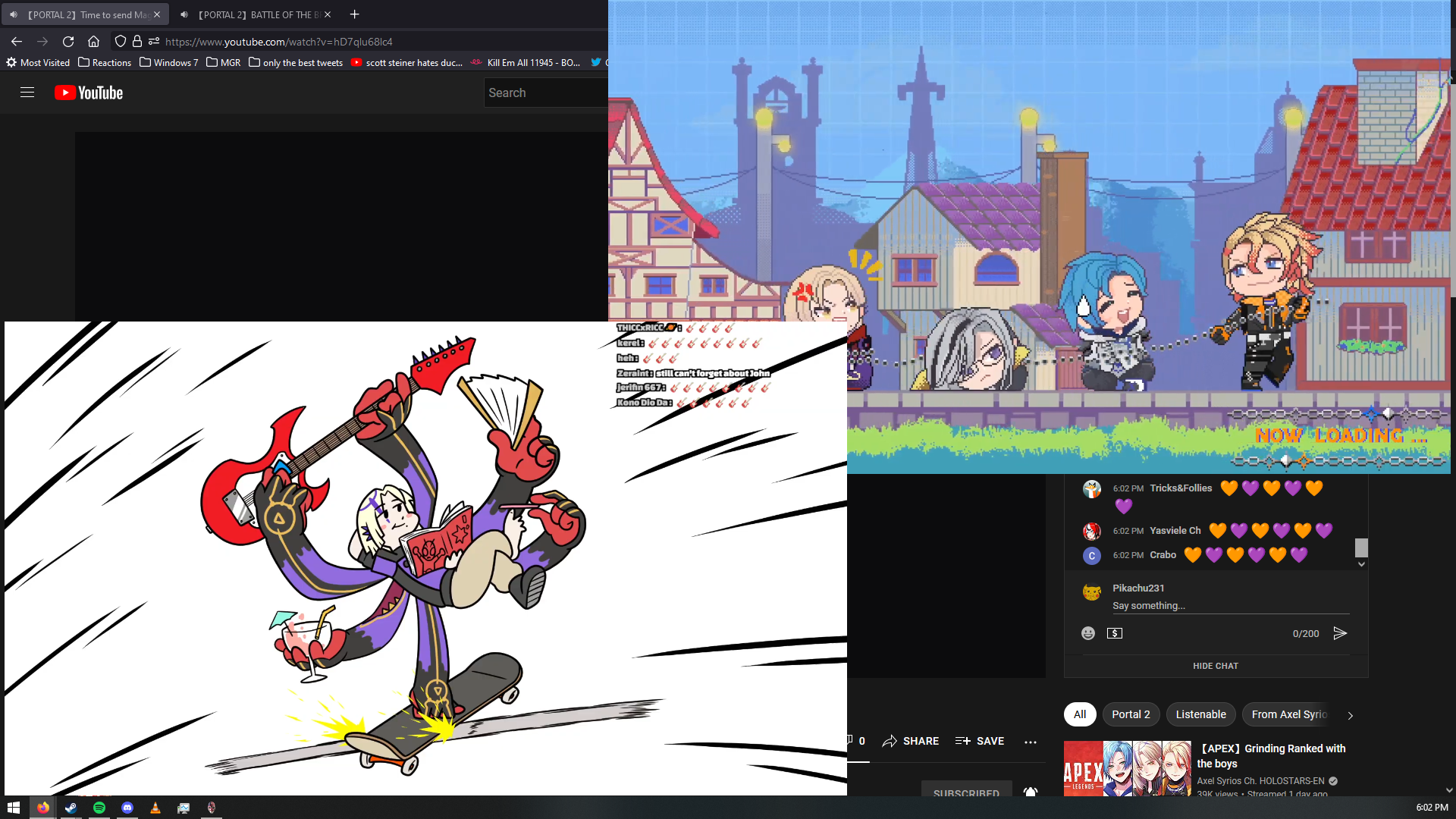Open the Twitter bookmark icon
The height and width of the screenshot is (819, 1456).
596,62
